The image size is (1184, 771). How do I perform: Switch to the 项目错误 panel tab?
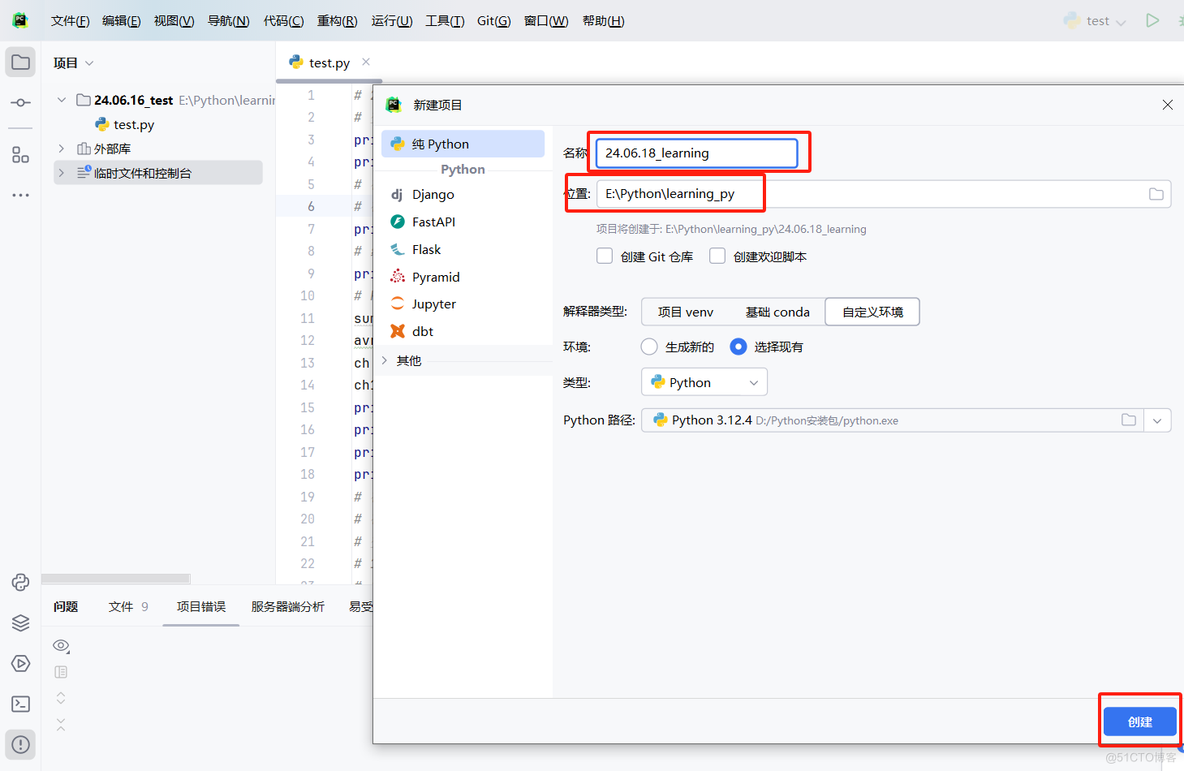coord(200,606)
